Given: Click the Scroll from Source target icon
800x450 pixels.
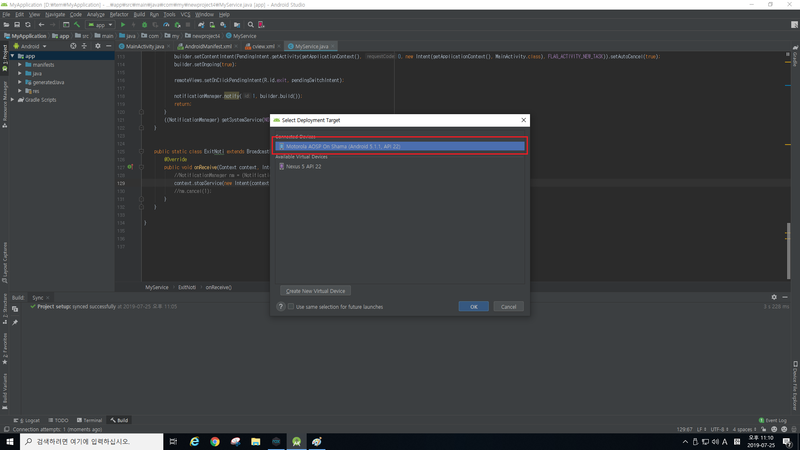Looking at the screenshot, I should 73,46.
